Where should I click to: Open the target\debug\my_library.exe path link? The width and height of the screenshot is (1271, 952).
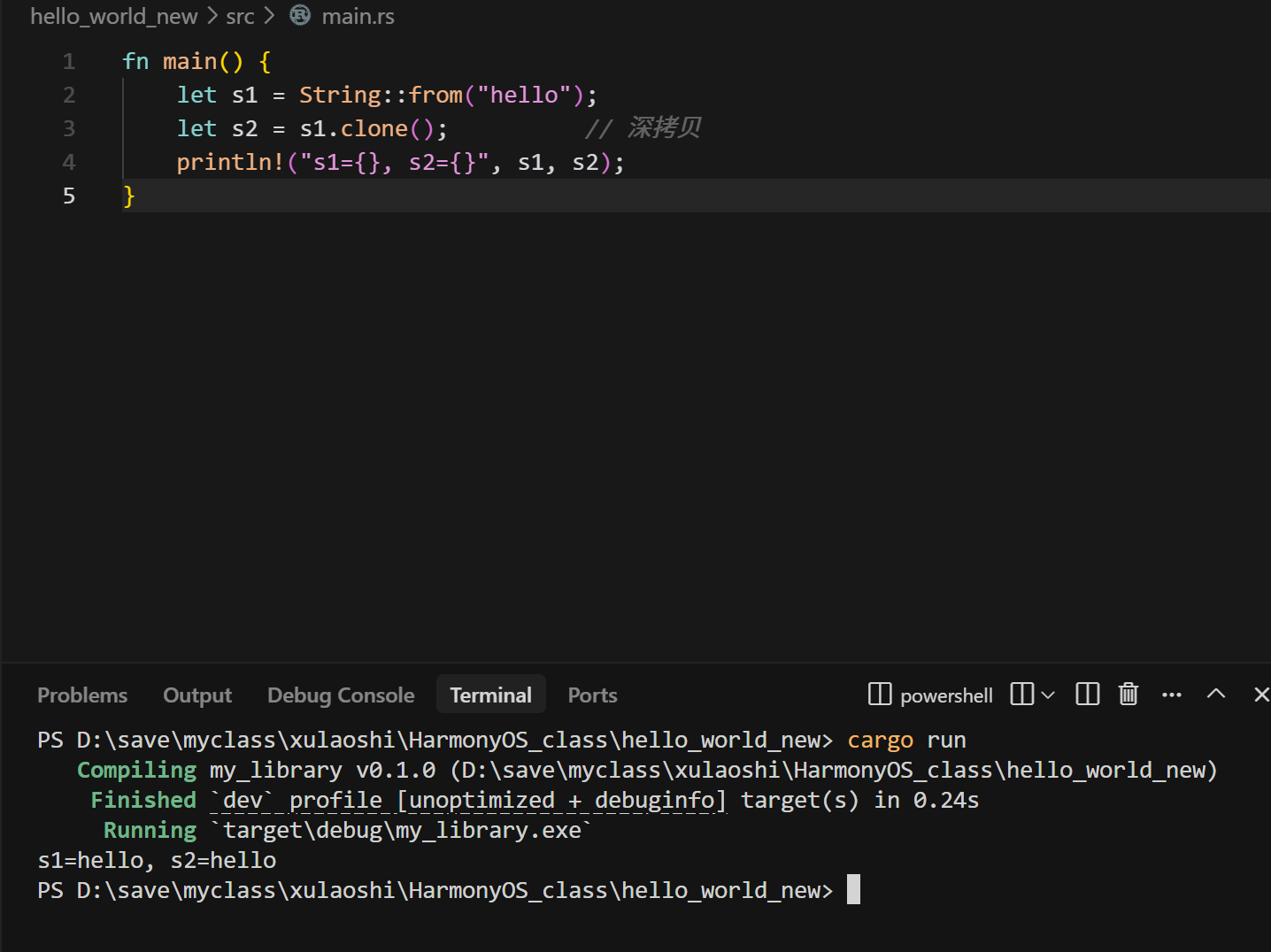coord(402,831)
